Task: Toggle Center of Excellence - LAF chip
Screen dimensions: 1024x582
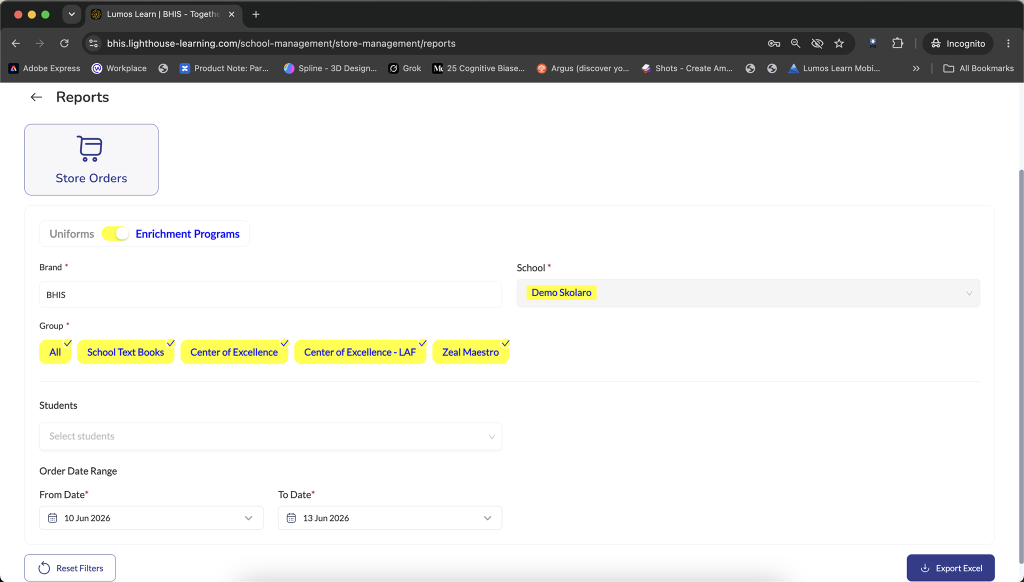Action: 360,352
